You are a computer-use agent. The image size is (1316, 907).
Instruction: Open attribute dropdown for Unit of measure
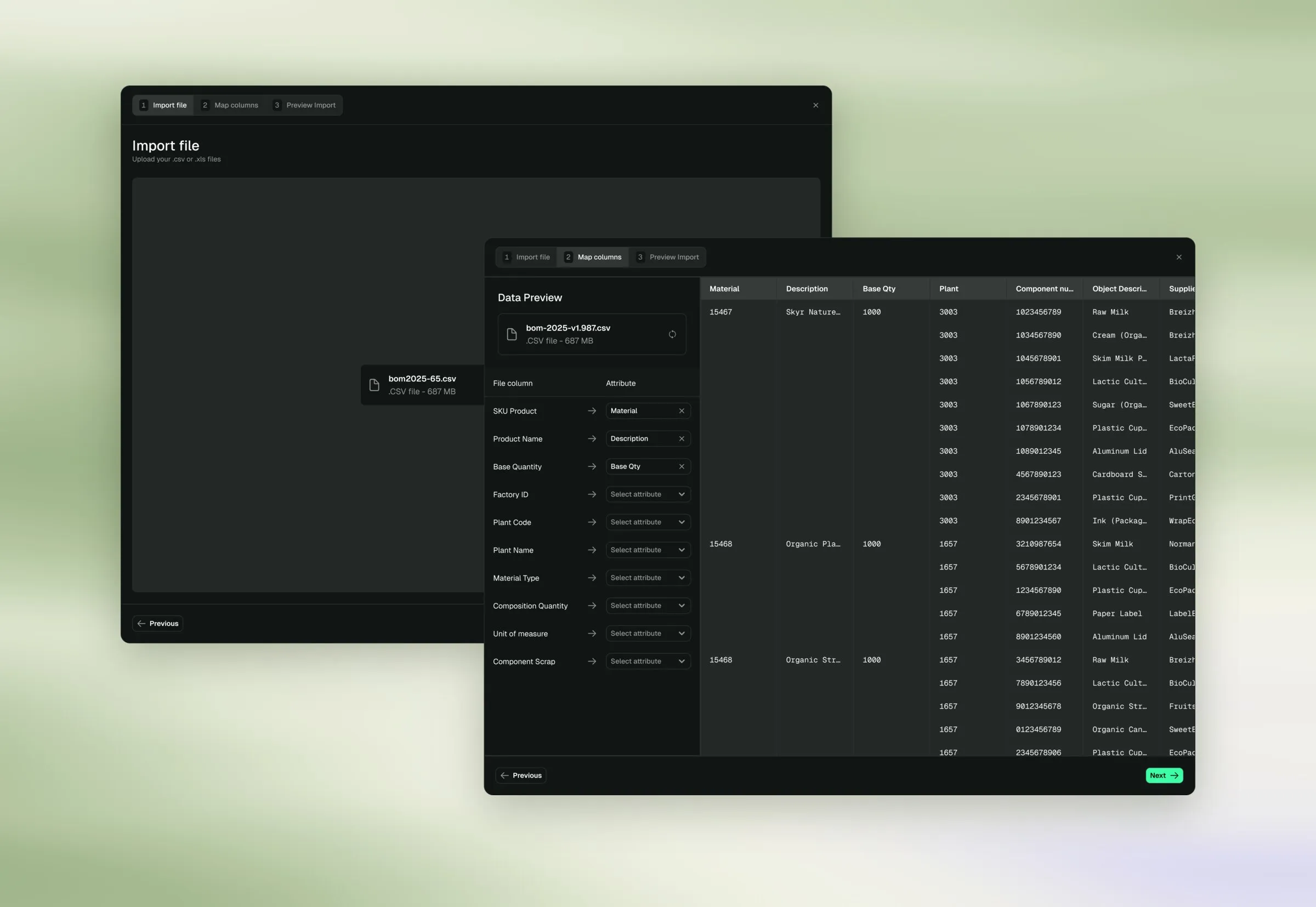pyautogui.click(x=648, y=634)
